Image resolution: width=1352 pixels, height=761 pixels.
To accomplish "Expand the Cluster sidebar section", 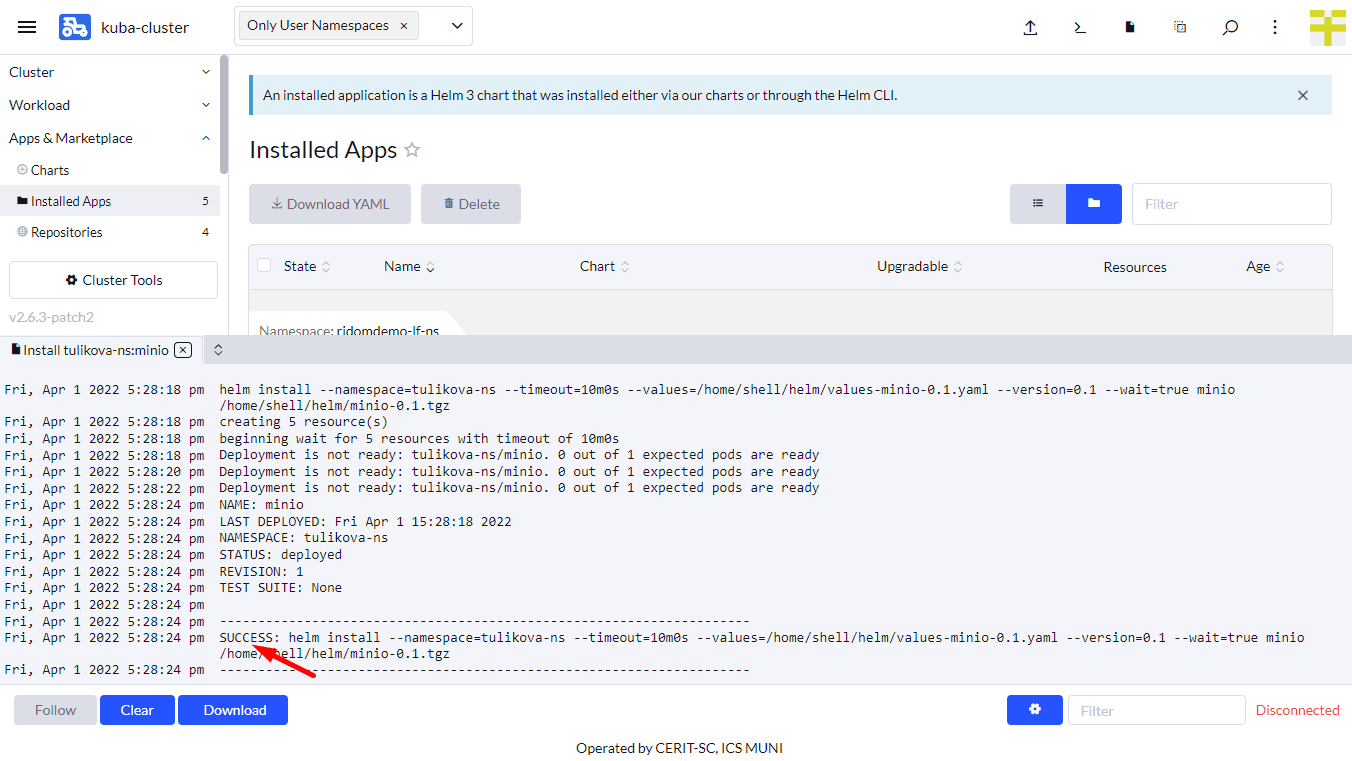I will point(110,72).
